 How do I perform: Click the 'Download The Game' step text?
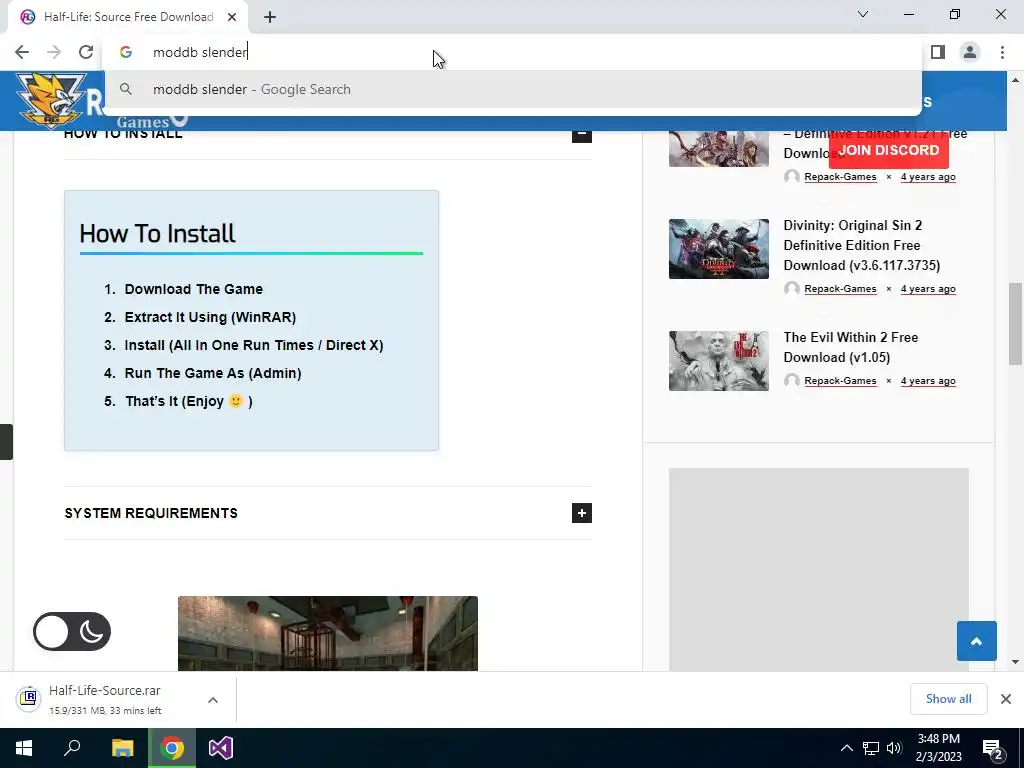[194, 289]
